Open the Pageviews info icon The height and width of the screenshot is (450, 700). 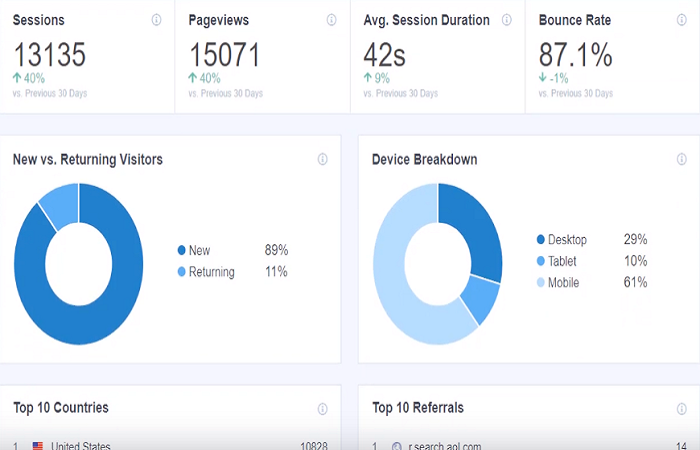331,20
